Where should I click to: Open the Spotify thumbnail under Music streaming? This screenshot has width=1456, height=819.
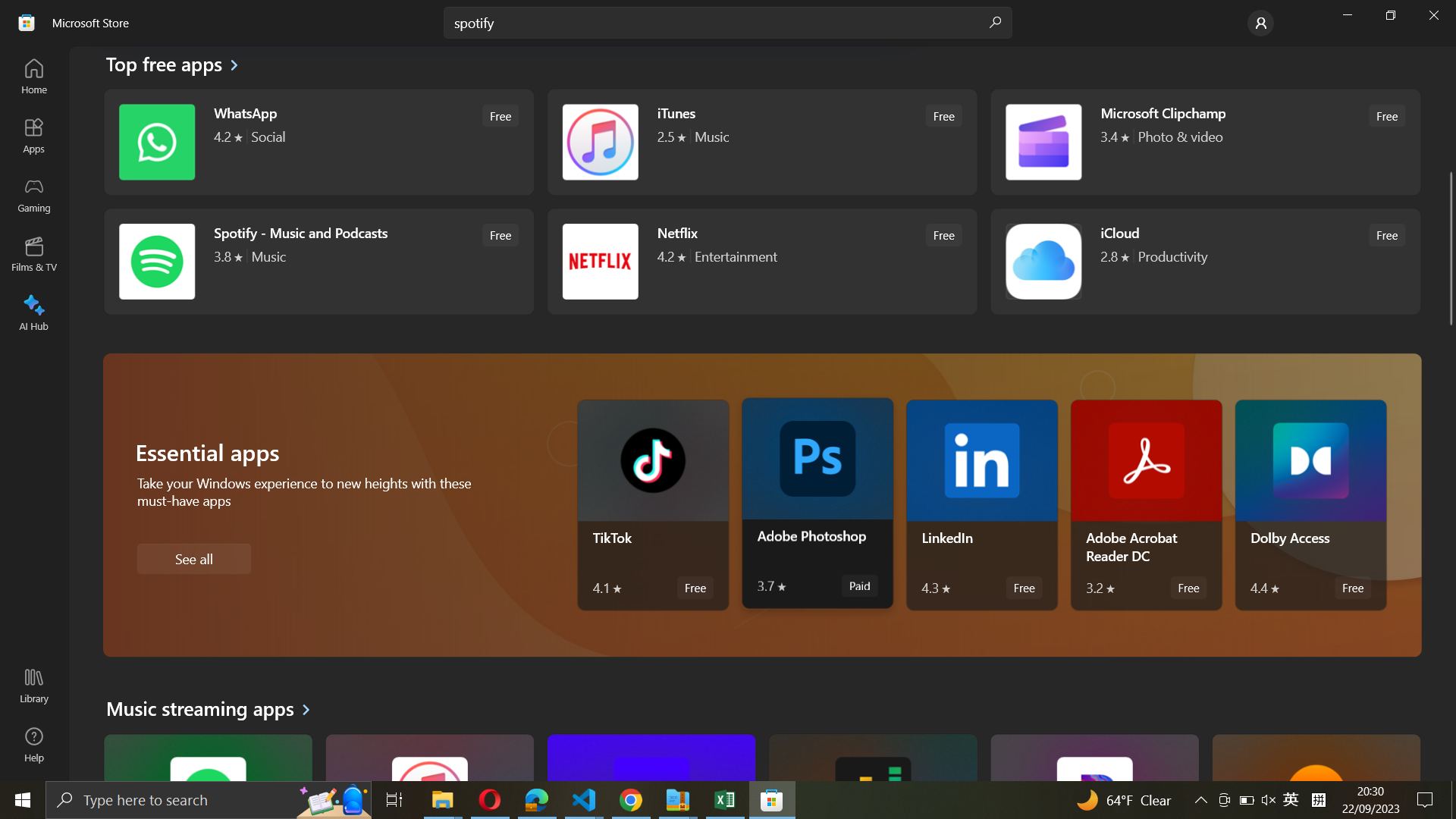point(208,758)
